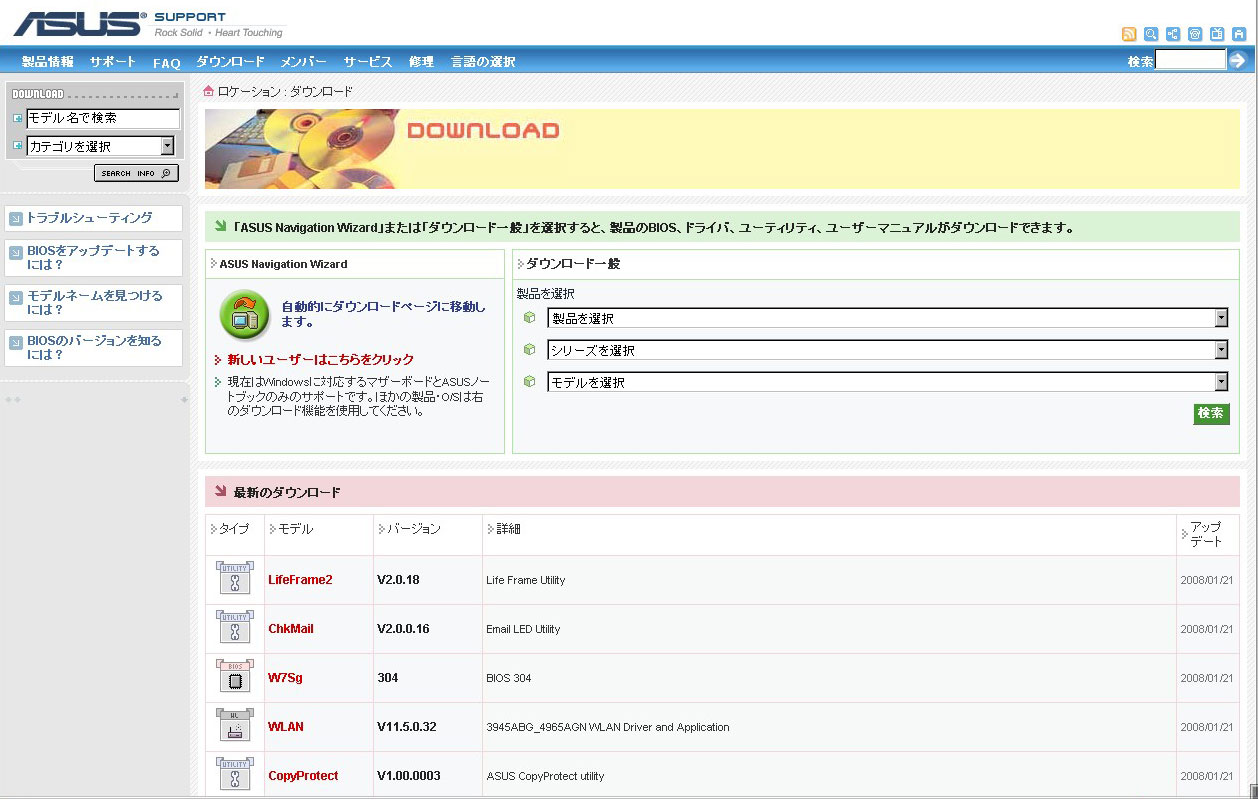Open the ChkMail model link

(x=291, y=629)
